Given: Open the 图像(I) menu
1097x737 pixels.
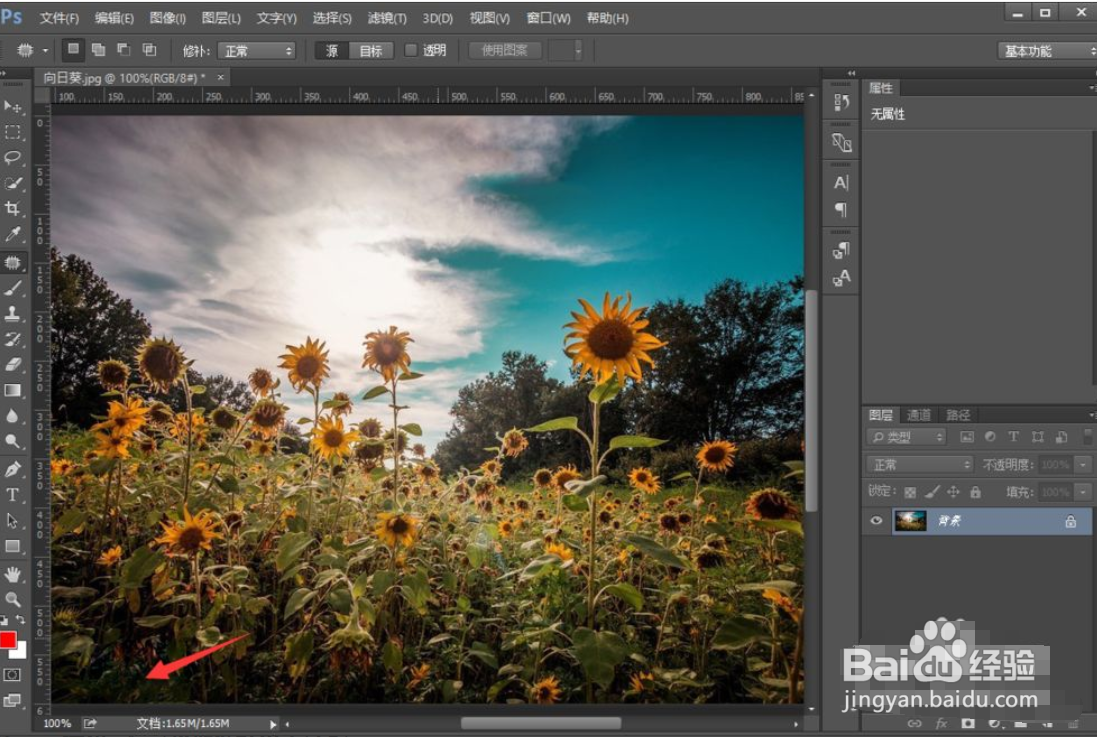Looking at the screenshot, I should 168,18.
